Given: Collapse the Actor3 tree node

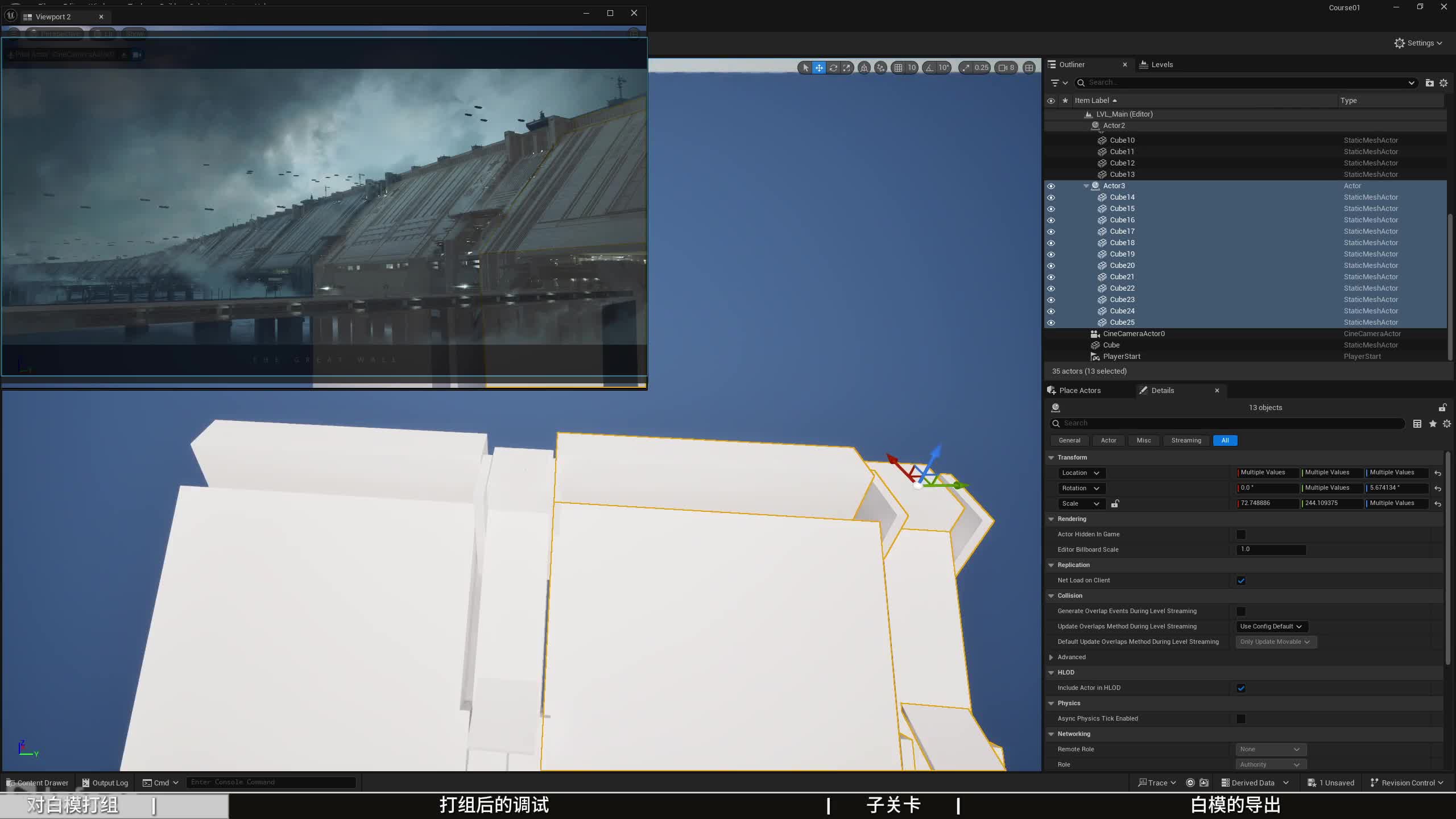Looking at the screenshot, I should [1086, 186].
